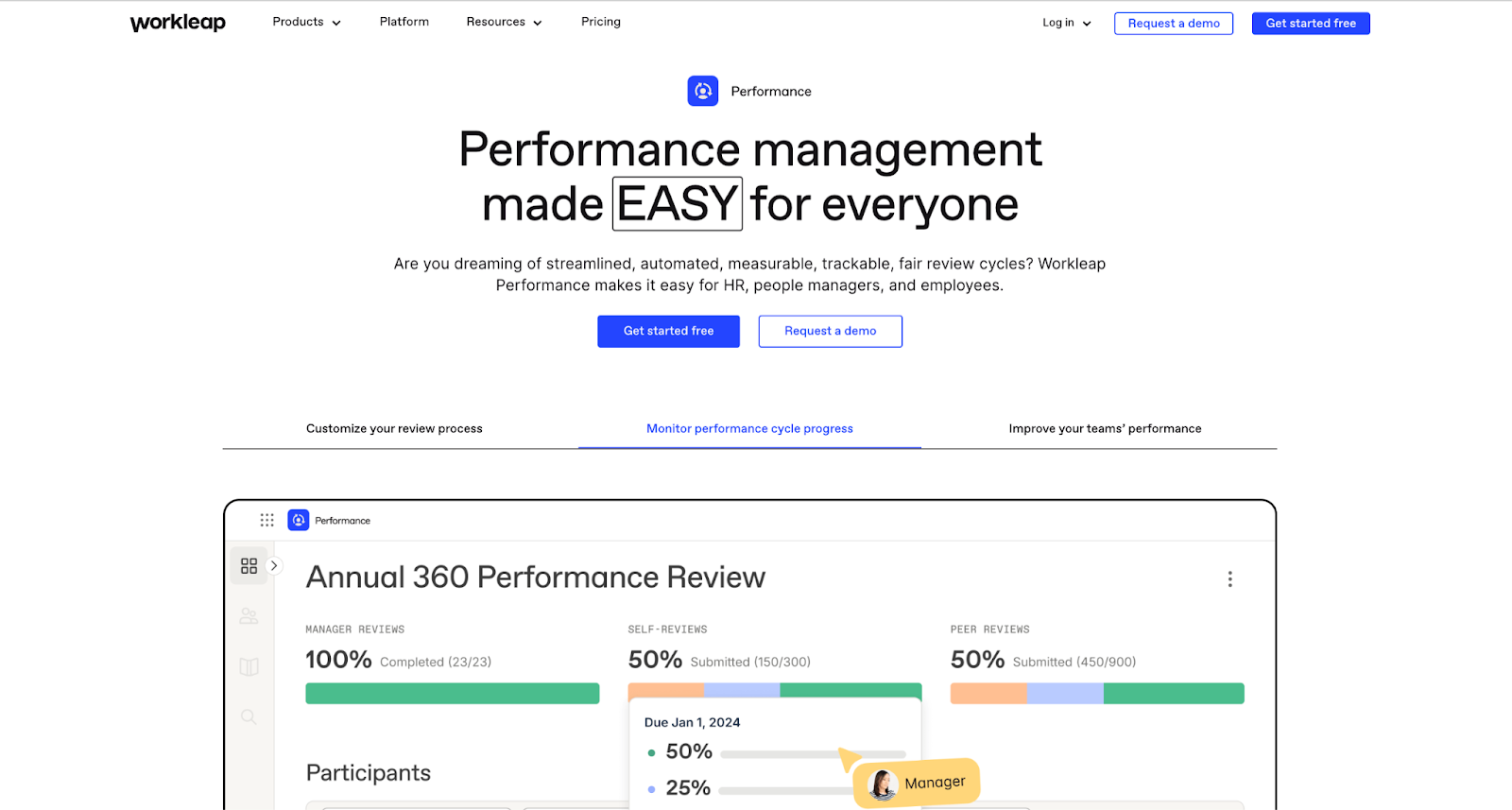The height and width of the screenshot is (810, 1512).
Task: Click the 50% green progress row in tooltip
Action: point(775,752)
